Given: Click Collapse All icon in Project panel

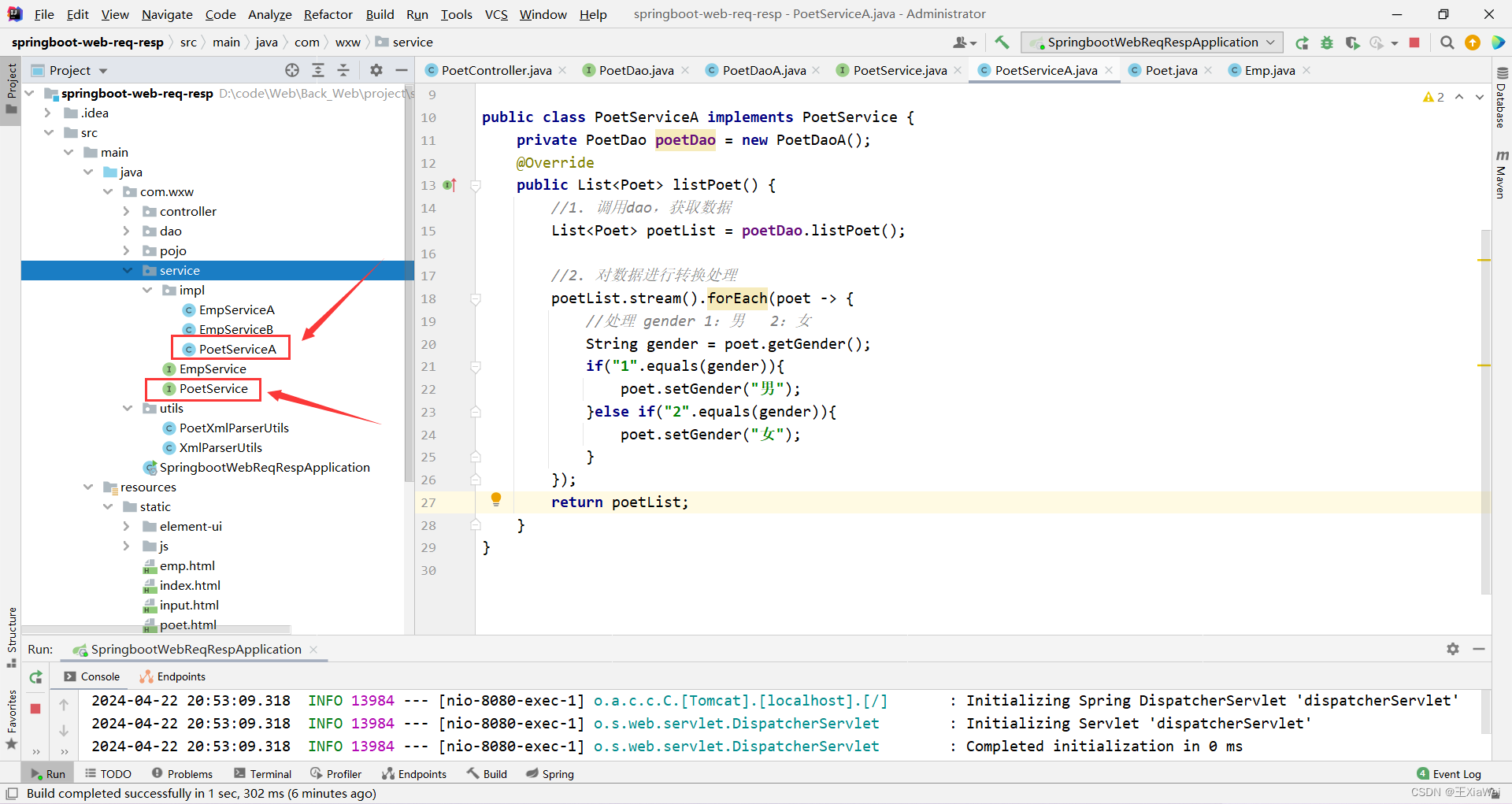Looking at the screenshot, I should pos(343,70).
